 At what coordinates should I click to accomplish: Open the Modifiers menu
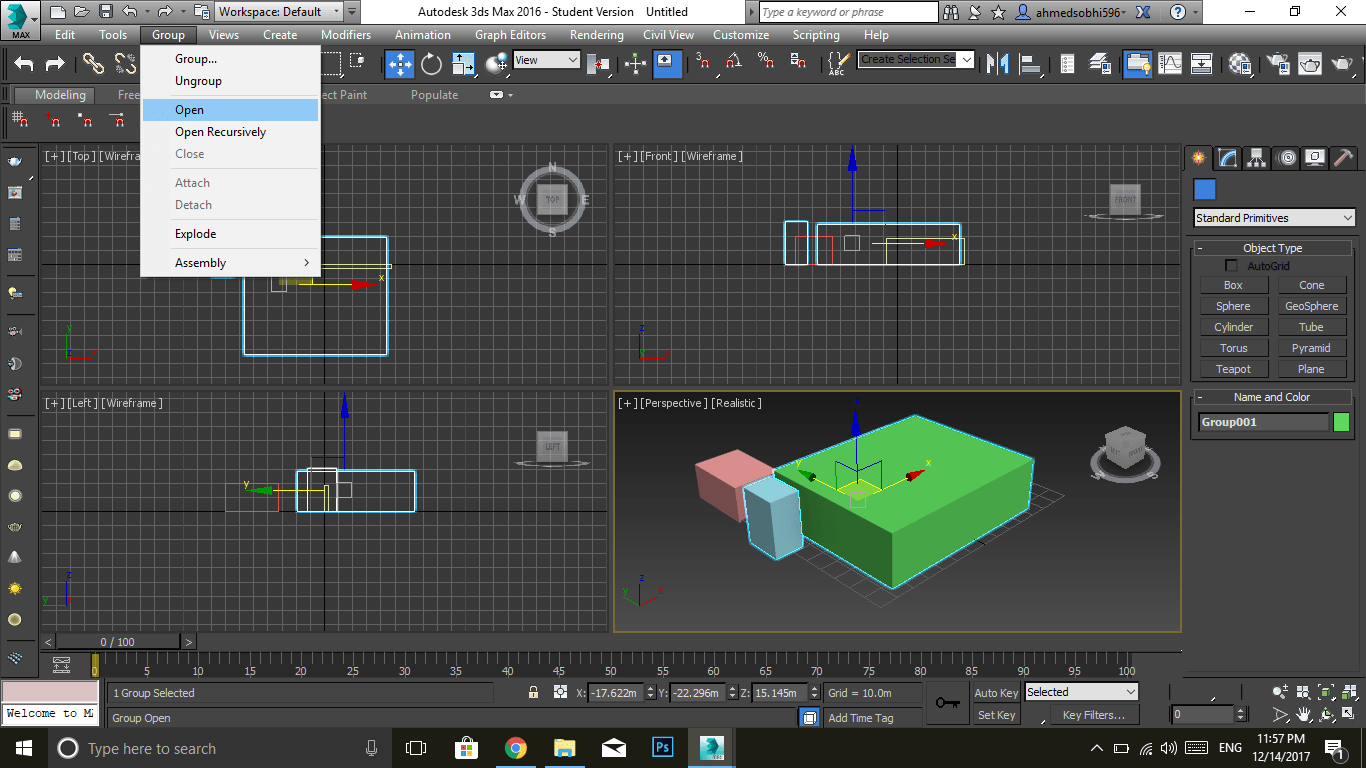tap(346, 35)
